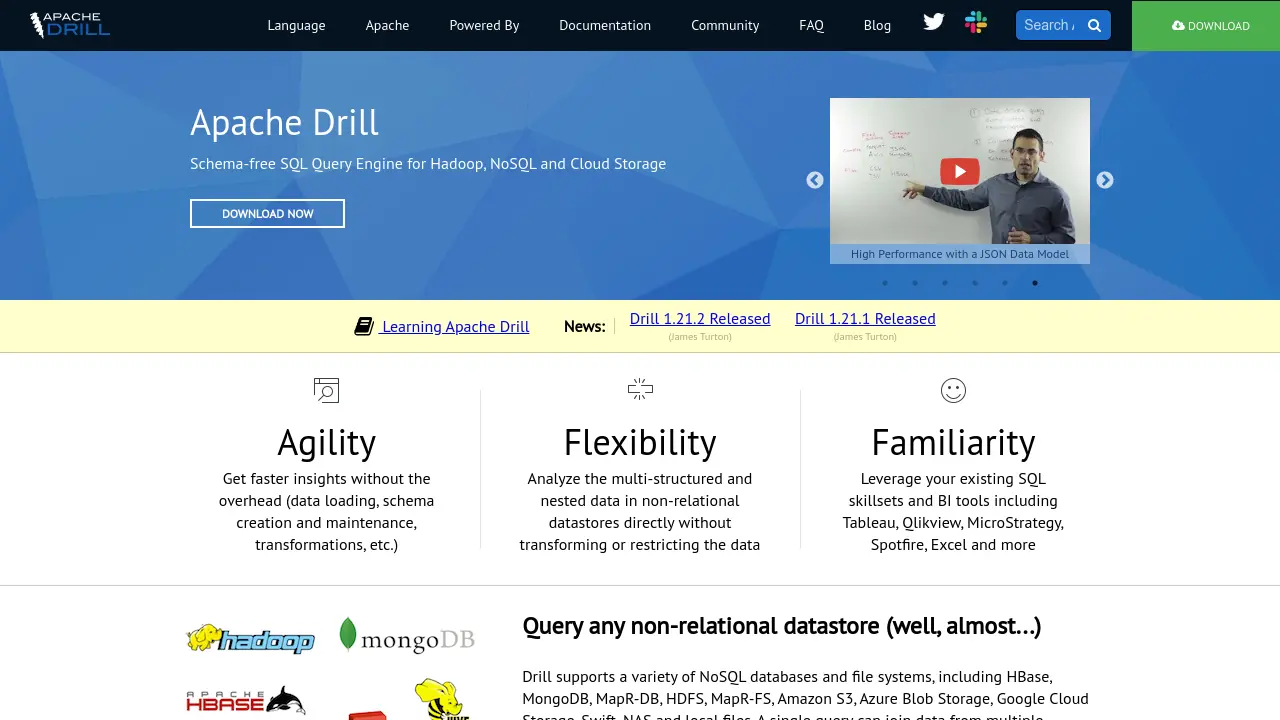This screenshot has width=1280, height=720.
Task: Open the Blog page
Action: (877, 25)
